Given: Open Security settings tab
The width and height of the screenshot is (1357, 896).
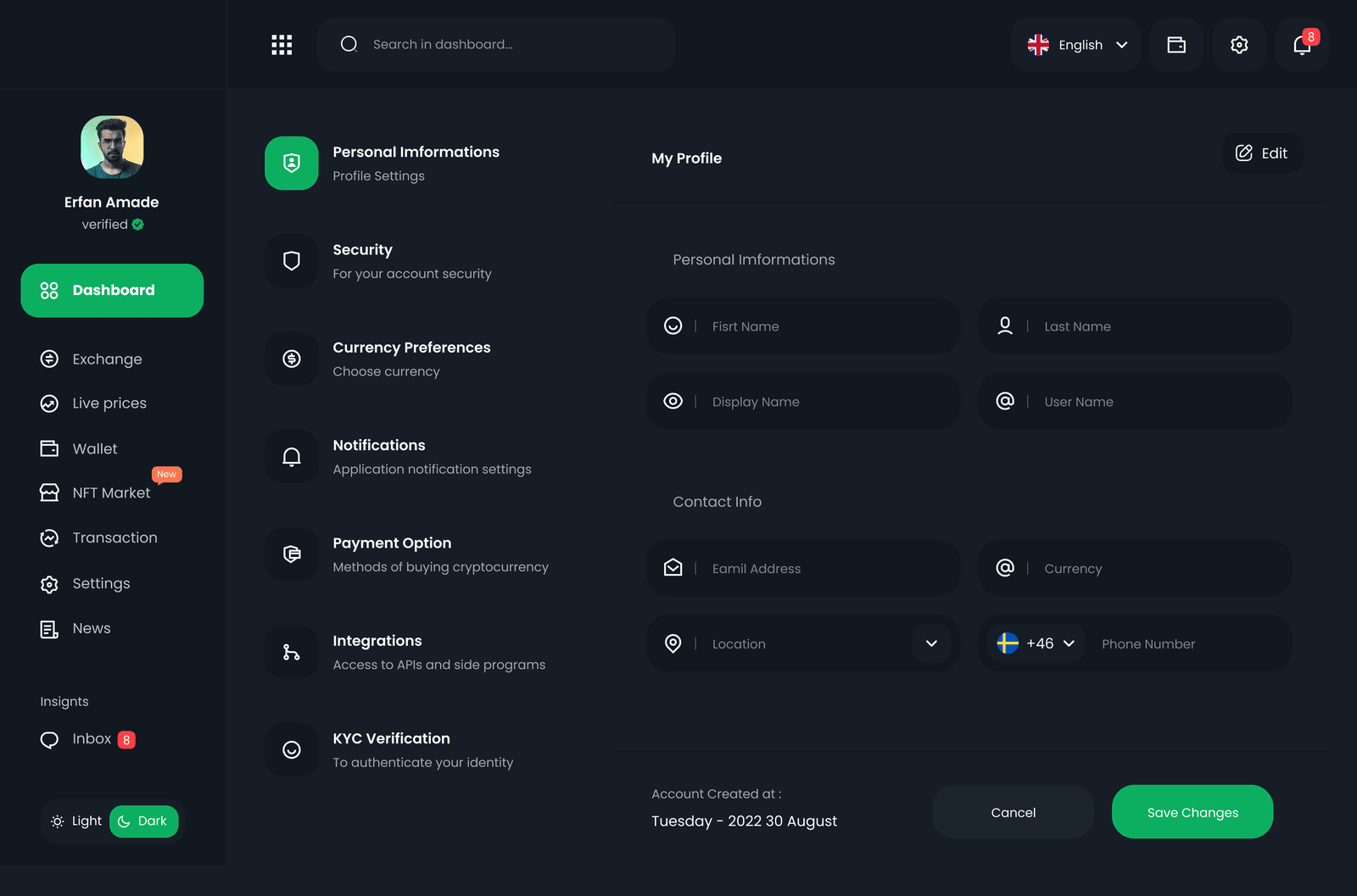Looking at the screenshot, I should 378,261.
